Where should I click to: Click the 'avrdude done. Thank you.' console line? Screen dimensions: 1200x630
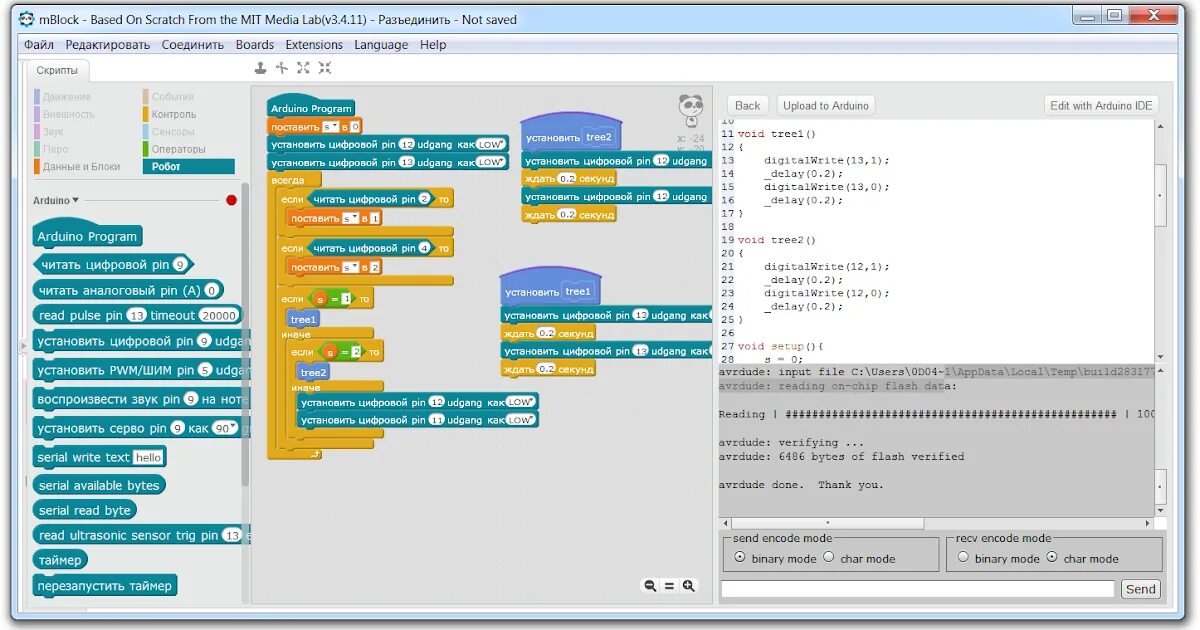[x=801, y=485]
